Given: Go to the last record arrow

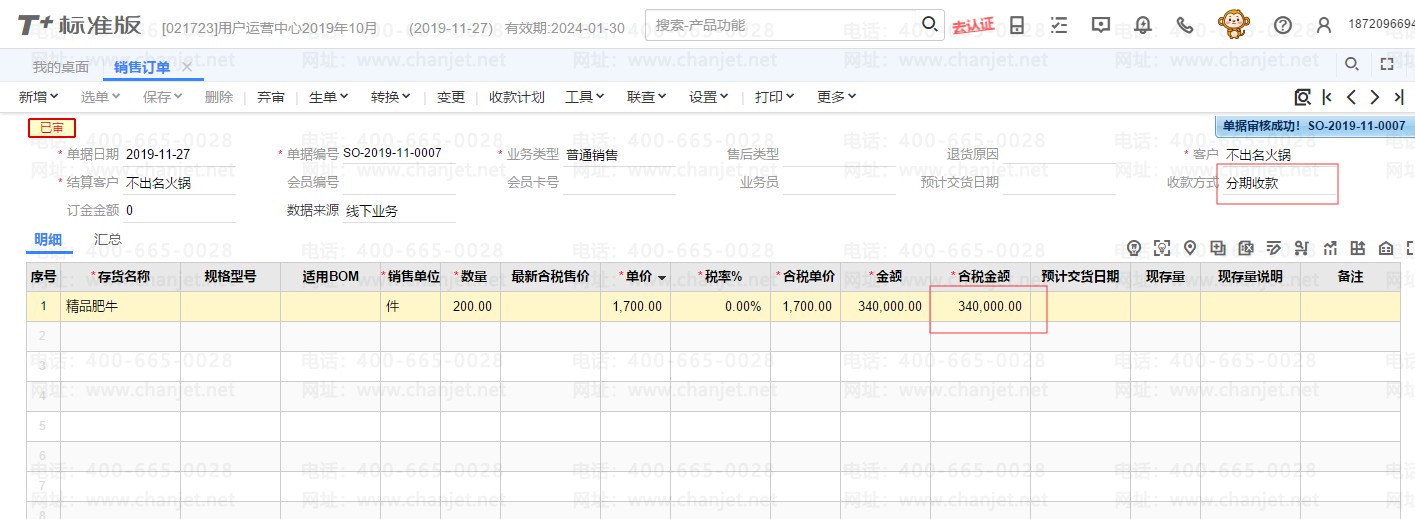Looking at the screenshot, I should click(x=1399, y=97).
